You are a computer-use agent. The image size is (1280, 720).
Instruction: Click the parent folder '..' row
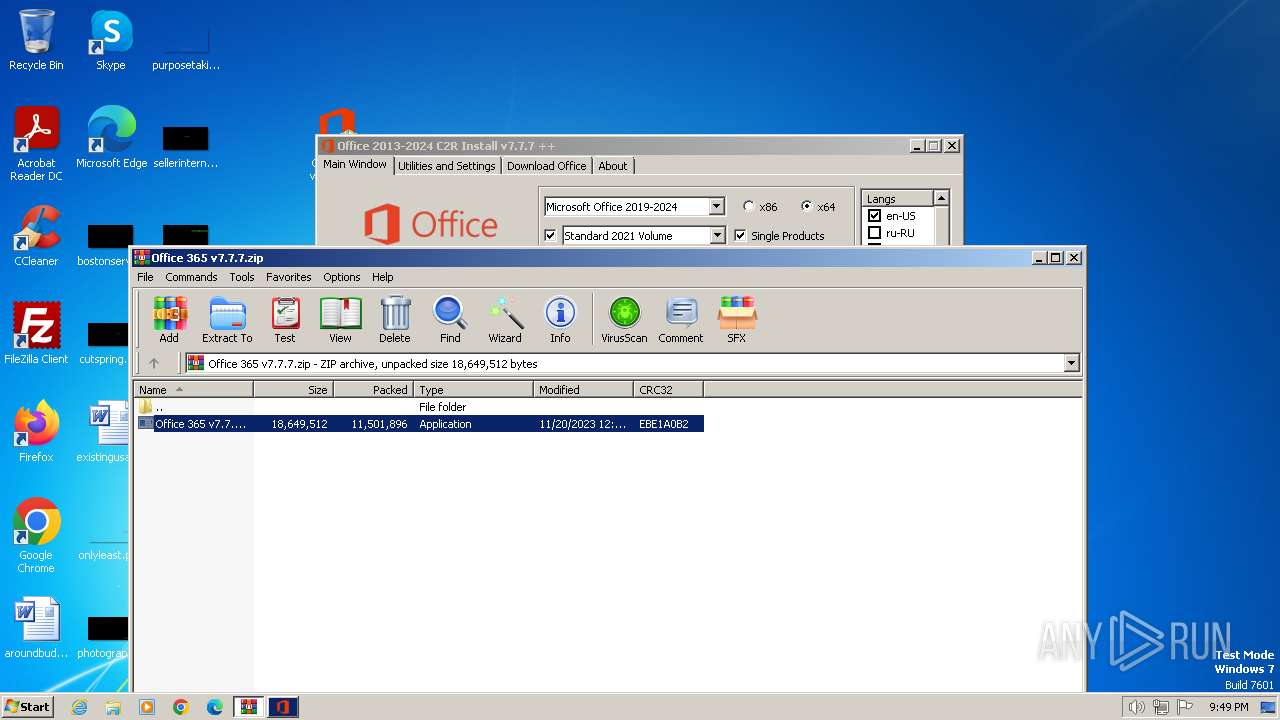420,407
